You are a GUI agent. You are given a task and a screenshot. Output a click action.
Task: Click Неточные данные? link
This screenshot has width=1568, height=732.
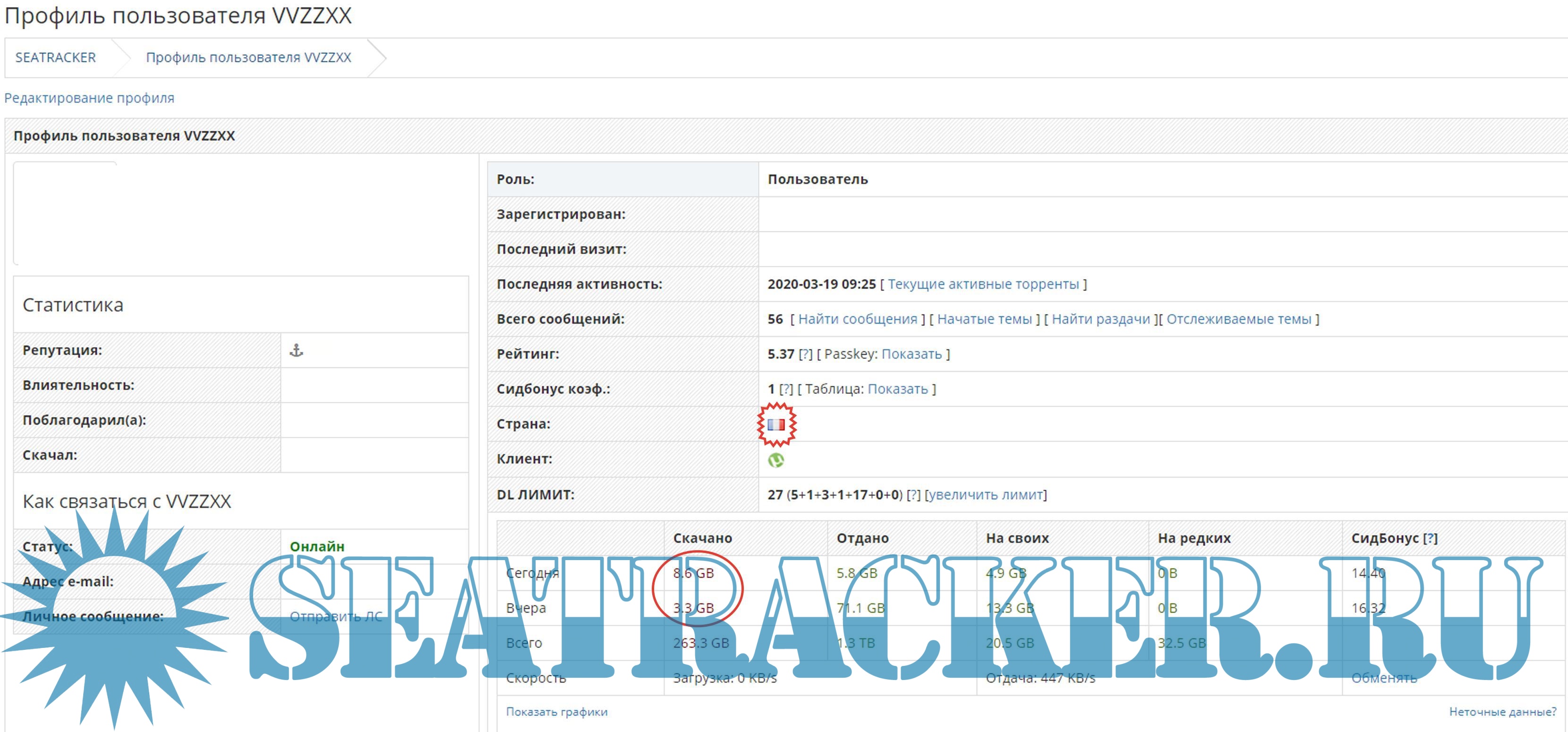coord(1502,711)
